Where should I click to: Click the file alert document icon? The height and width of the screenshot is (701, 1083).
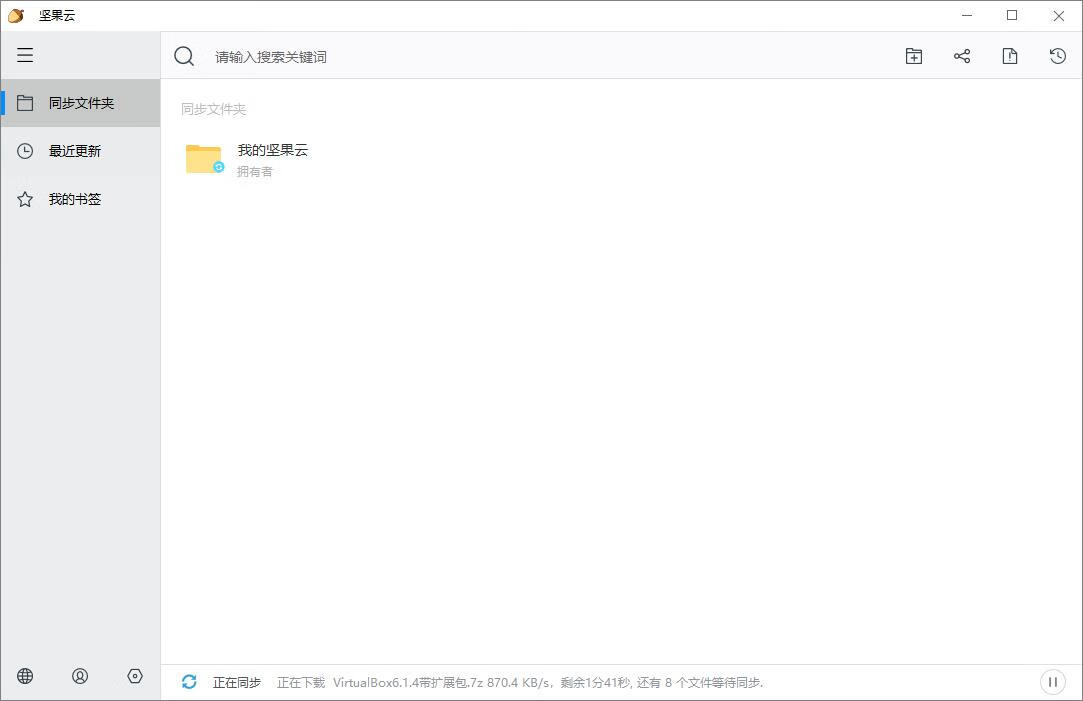tap(1010, 56)
